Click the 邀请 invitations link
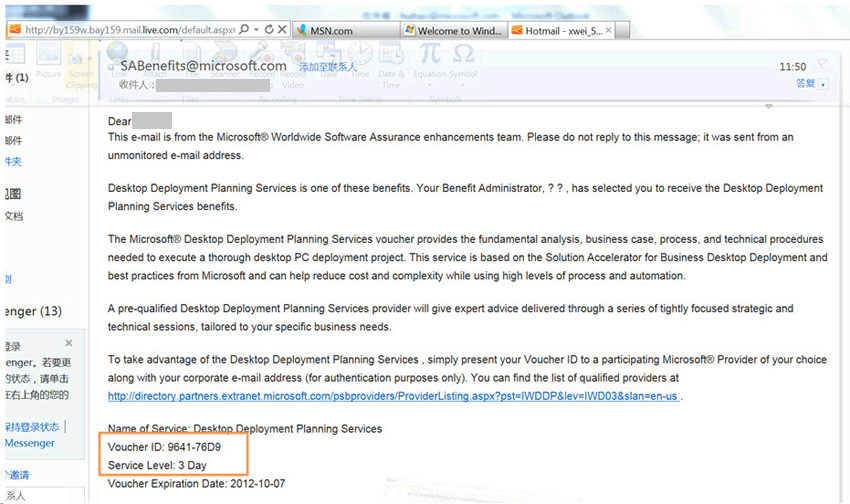 pos(18,475)
